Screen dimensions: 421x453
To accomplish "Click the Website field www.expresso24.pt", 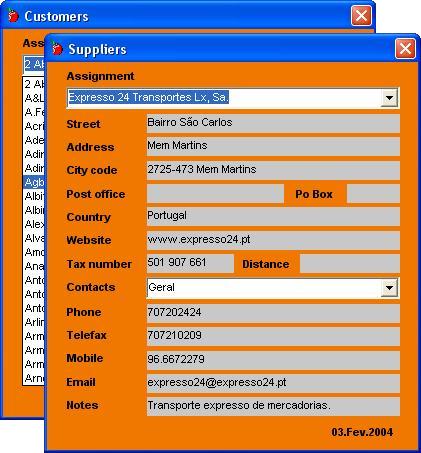I will pyautogui.click(x=273, y=240).
